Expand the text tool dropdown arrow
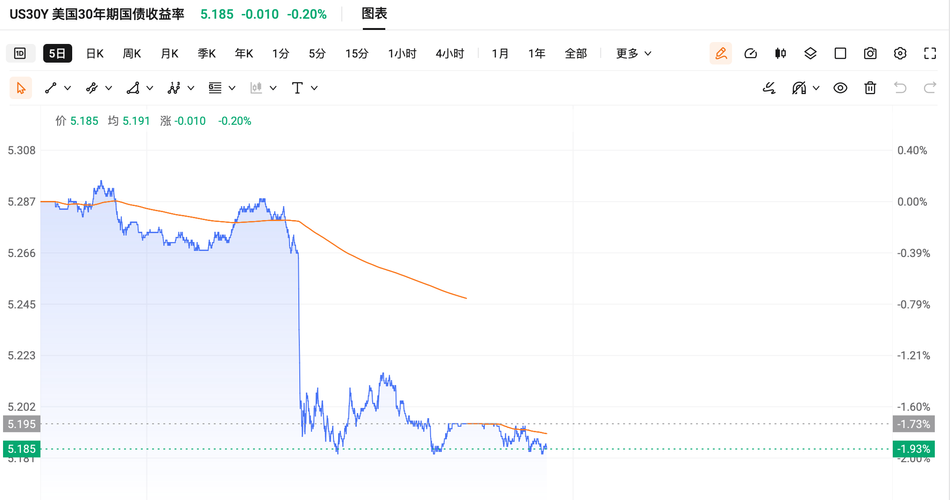 pyautogui.click(x=314, y=88)
